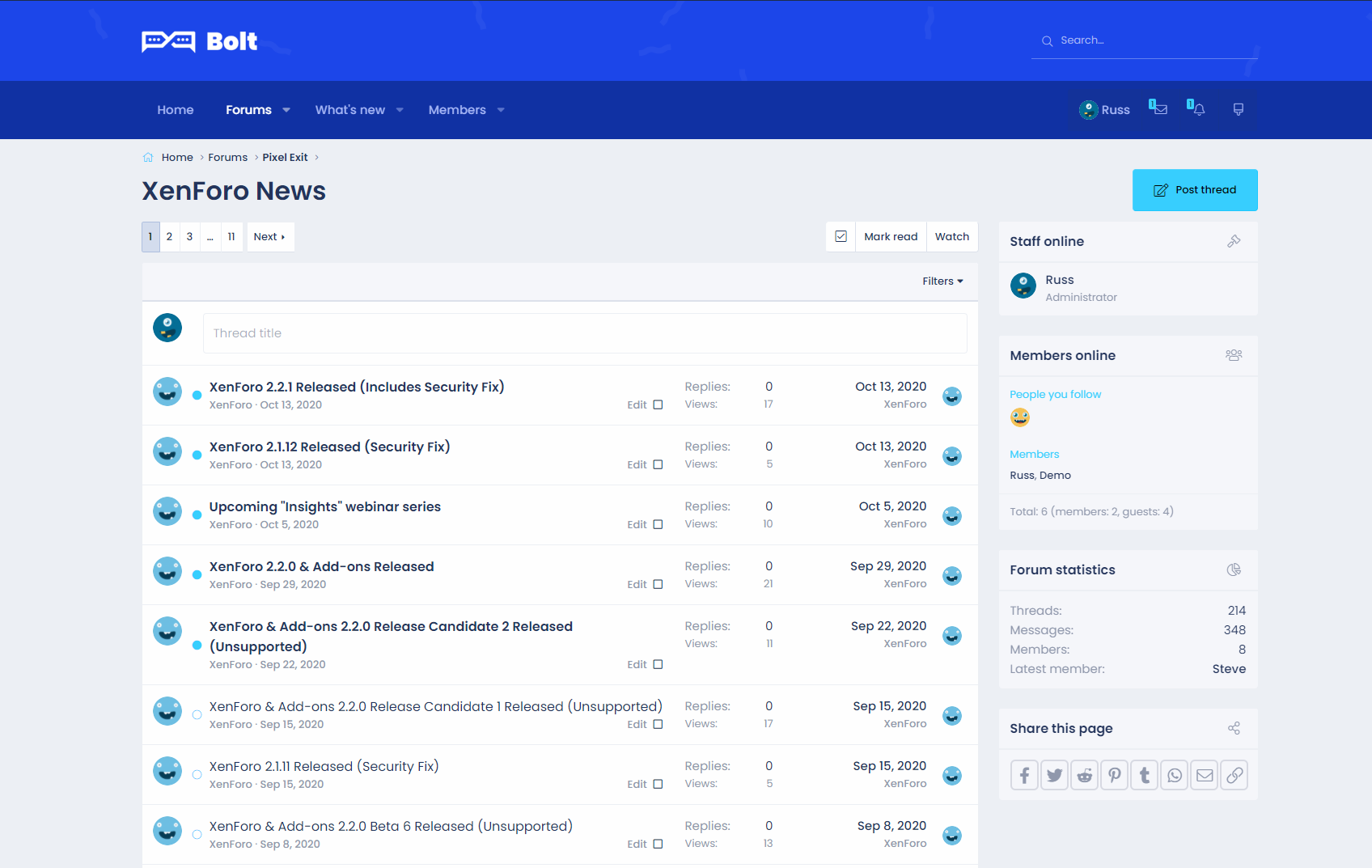Tick the checkbox for XenForo 2.2.1 Released thread
Screen dimensions: 1372x868
(658, 404)
